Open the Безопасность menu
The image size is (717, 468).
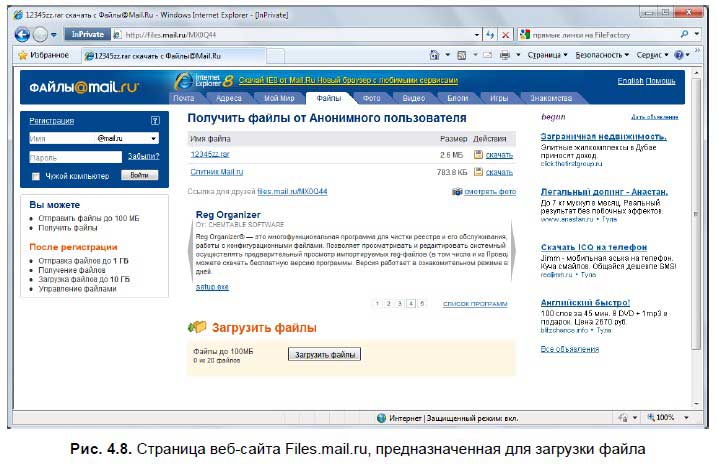click(602, 55)
